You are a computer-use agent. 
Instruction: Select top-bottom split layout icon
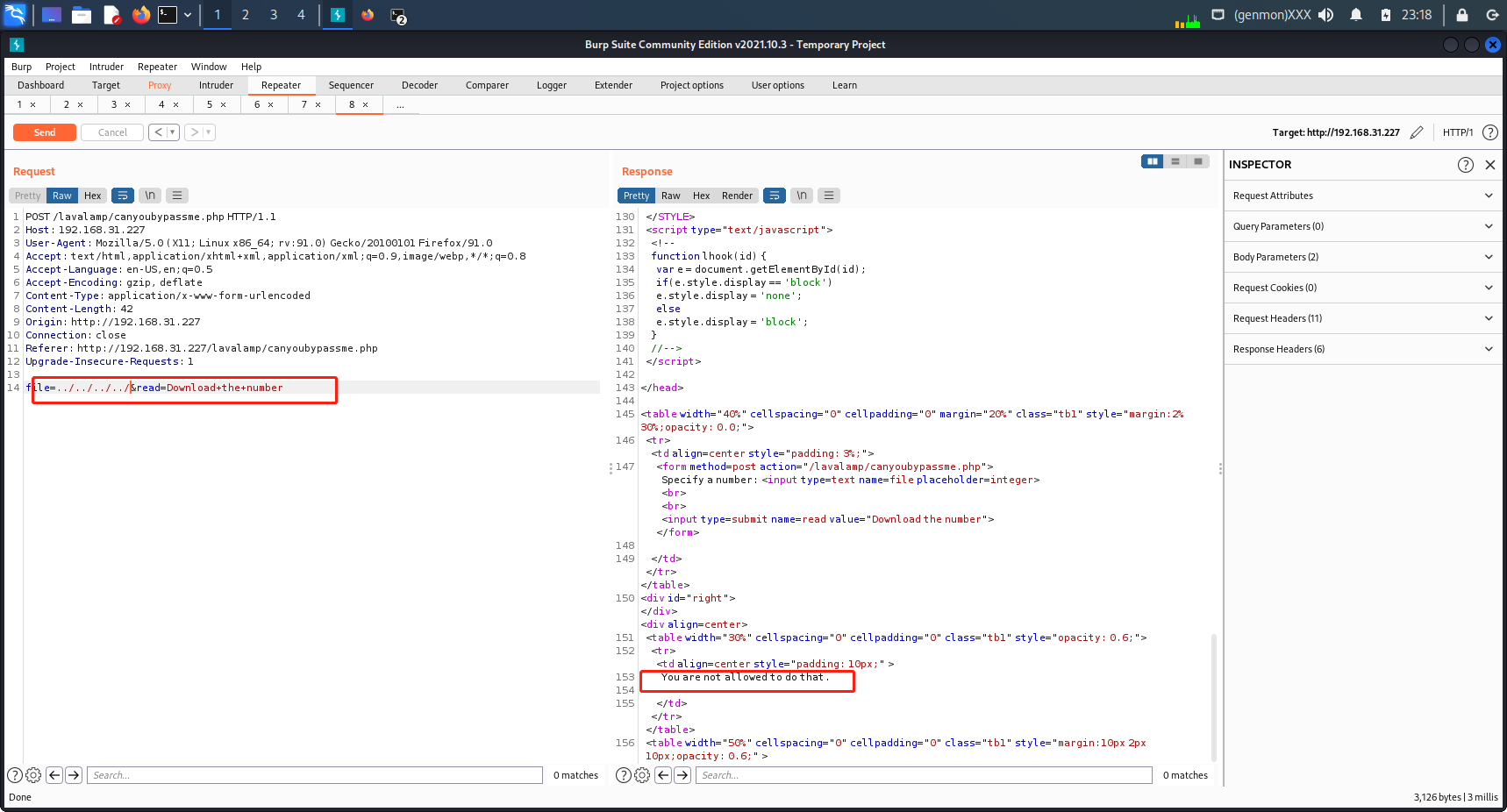coord(1175,161)
